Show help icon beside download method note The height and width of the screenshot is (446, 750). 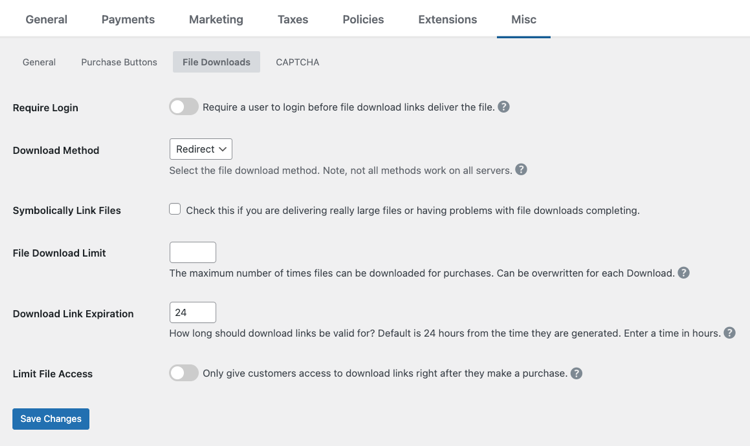click(x=521, y=169)
